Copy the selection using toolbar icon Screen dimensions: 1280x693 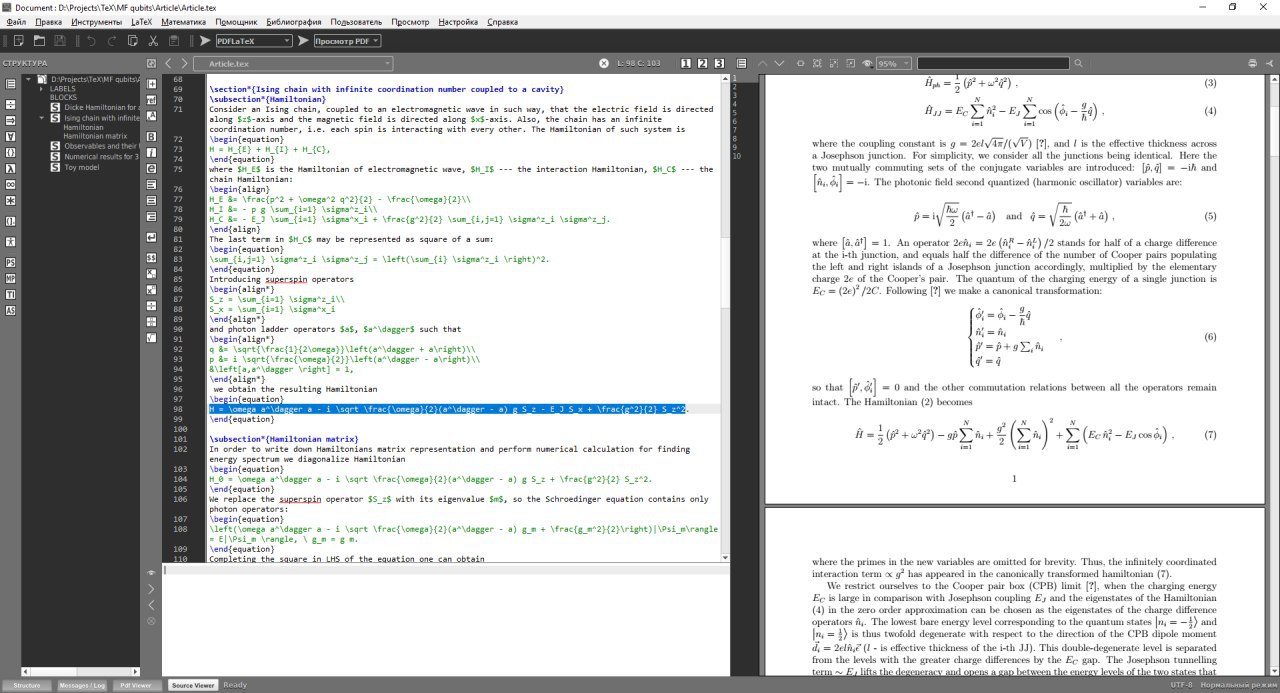[132, 41]
